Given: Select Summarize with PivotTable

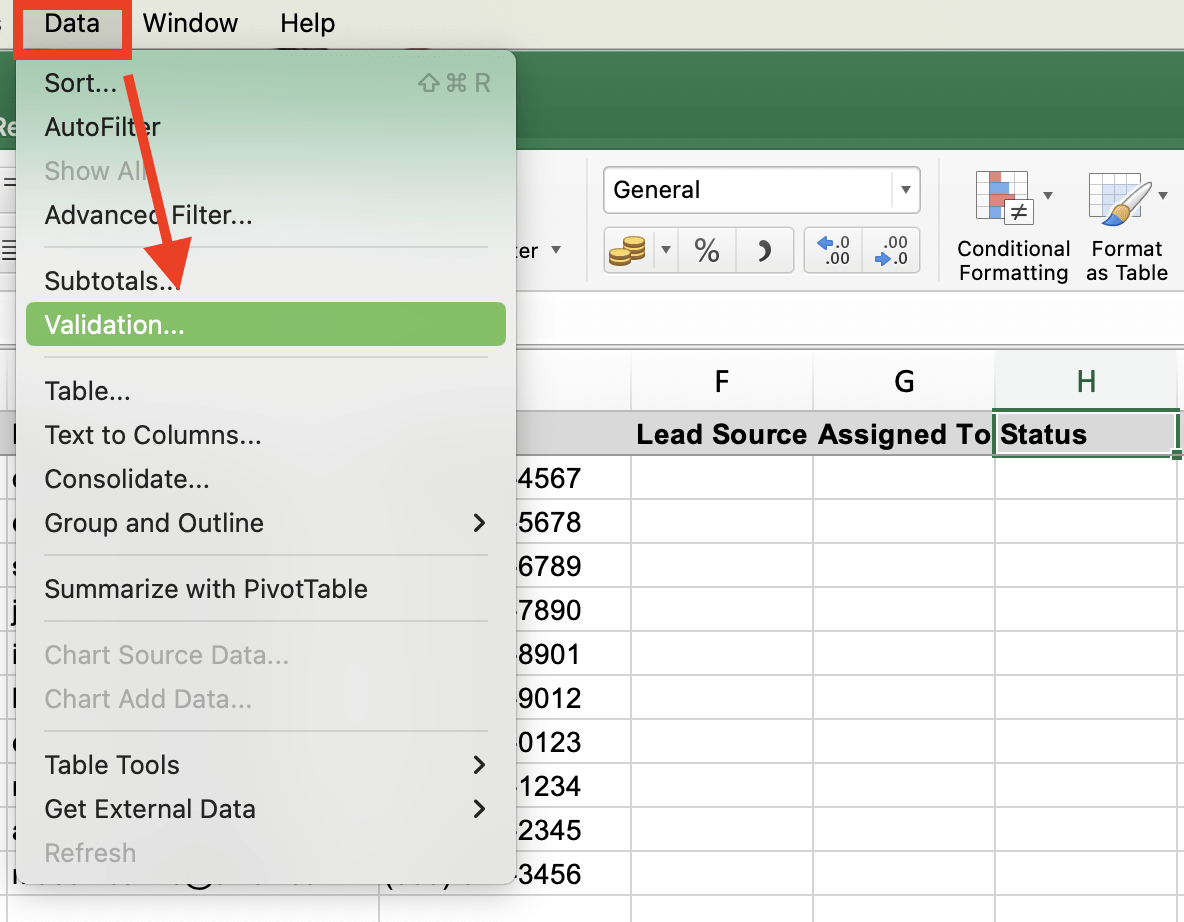Looking at the screenshot, I should click(266, 589).
